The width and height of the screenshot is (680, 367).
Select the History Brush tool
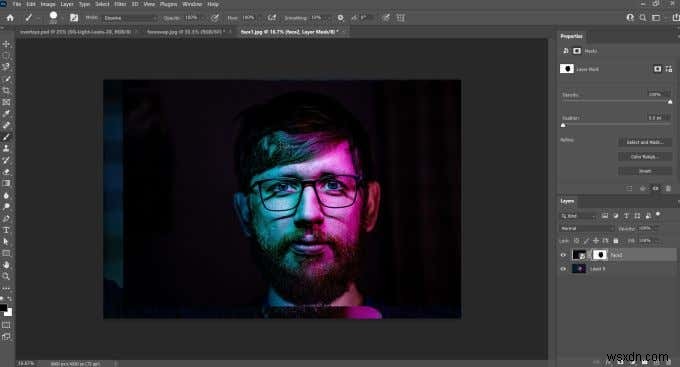(6, 160)
